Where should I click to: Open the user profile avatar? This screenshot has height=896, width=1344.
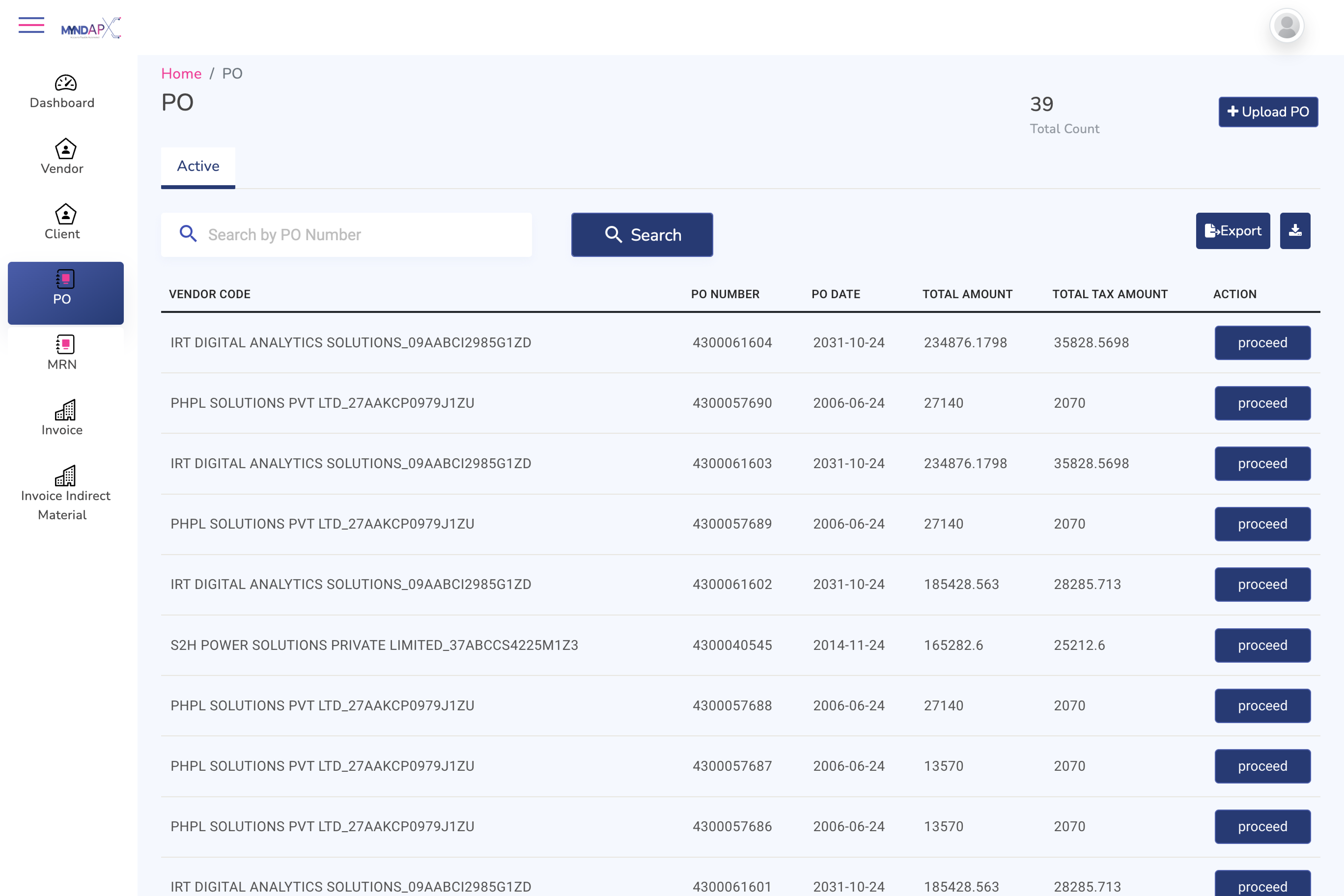[x=1286, y=26]
